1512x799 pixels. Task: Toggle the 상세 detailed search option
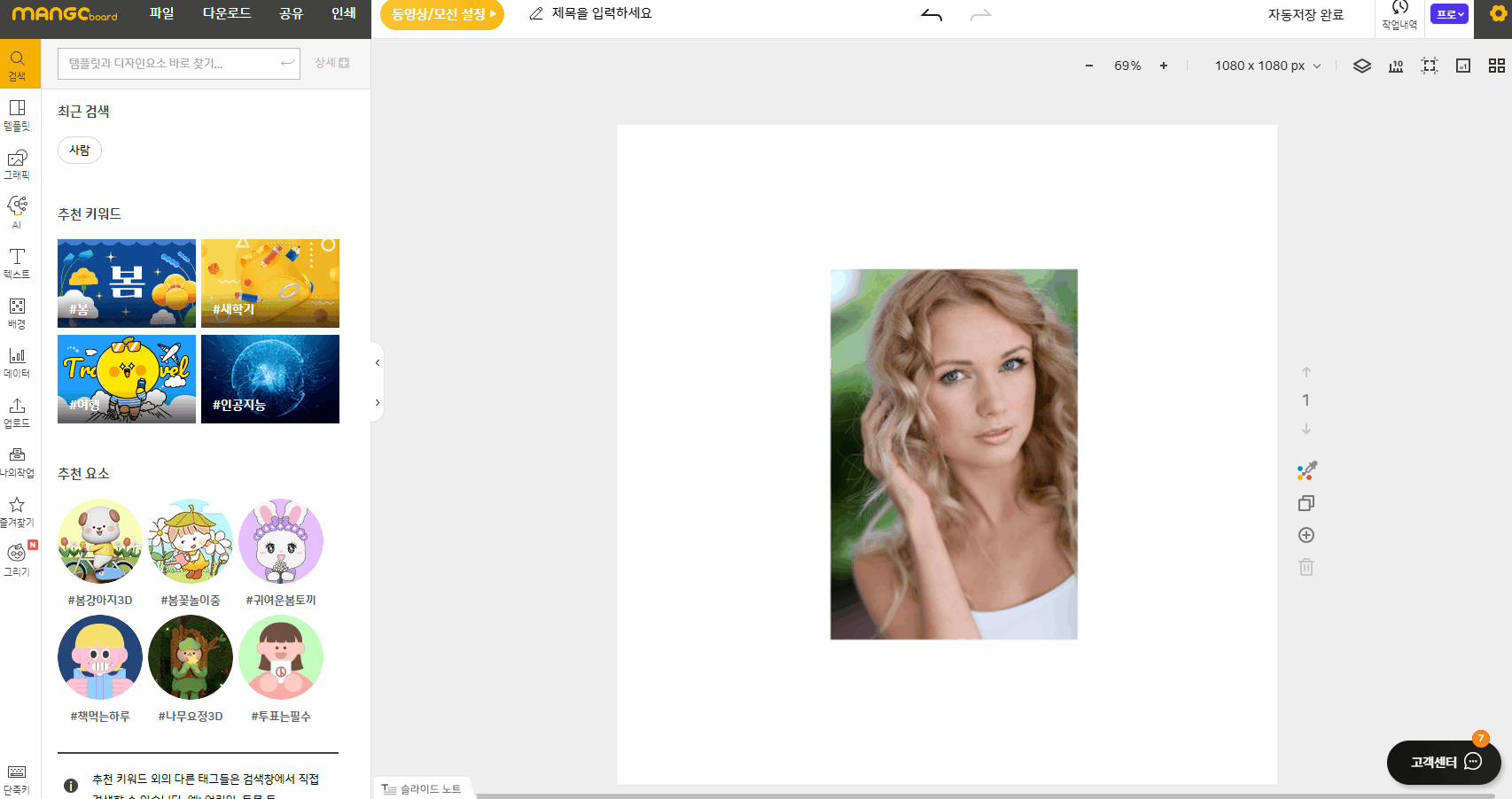point(332,63)
